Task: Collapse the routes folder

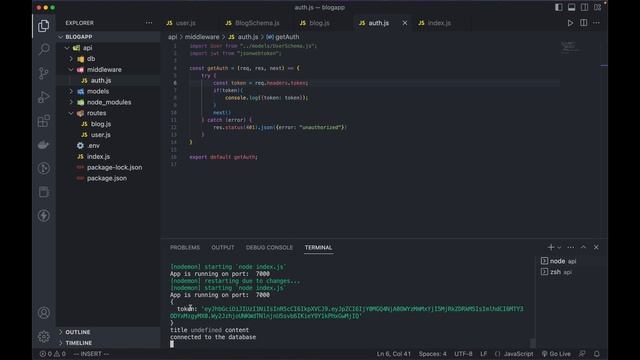Action: click(x=108, y=113)
